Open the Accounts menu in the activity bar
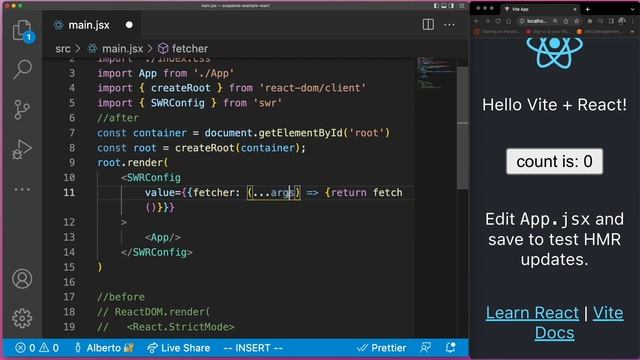 point(22,279)
